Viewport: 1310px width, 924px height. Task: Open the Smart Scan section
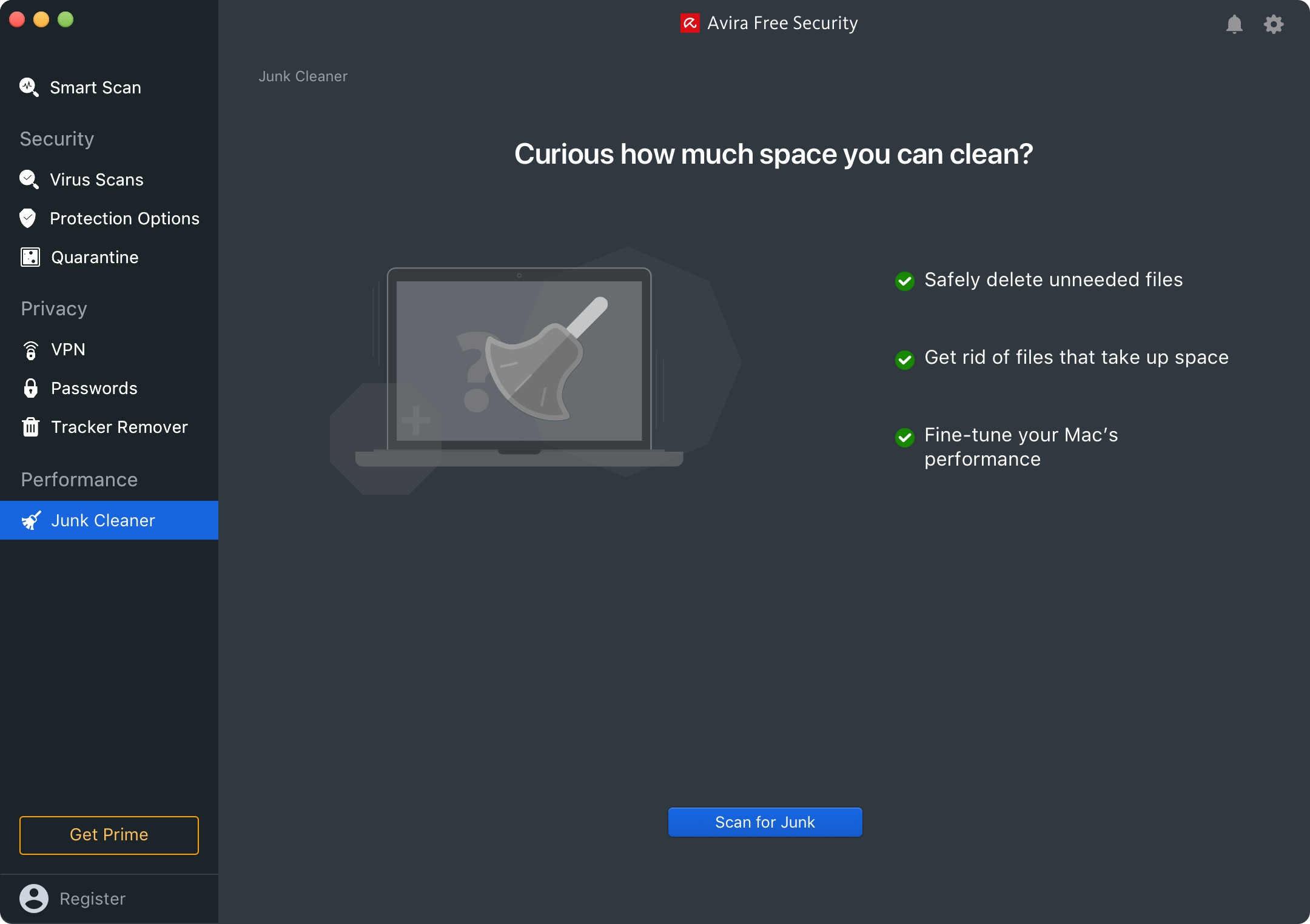pyautogui.click(x=95, y=88)
